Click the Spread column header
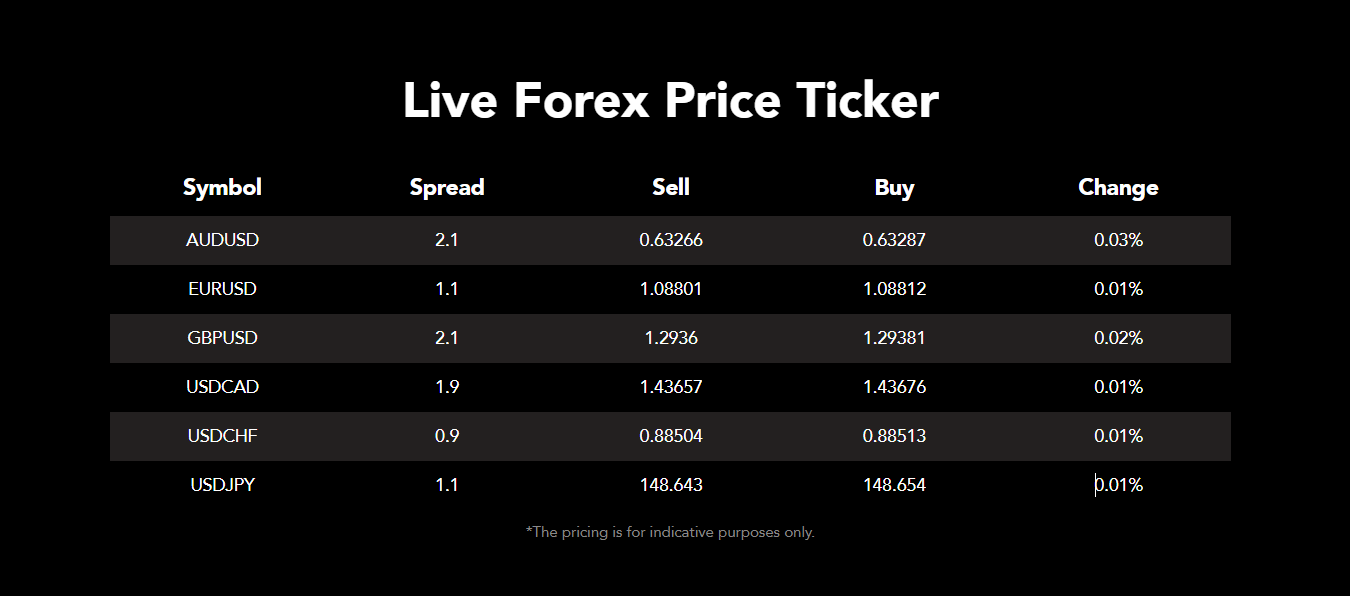Image resolution: width=1350 pixels, height=596 pixels. click(x=447, y=188)
